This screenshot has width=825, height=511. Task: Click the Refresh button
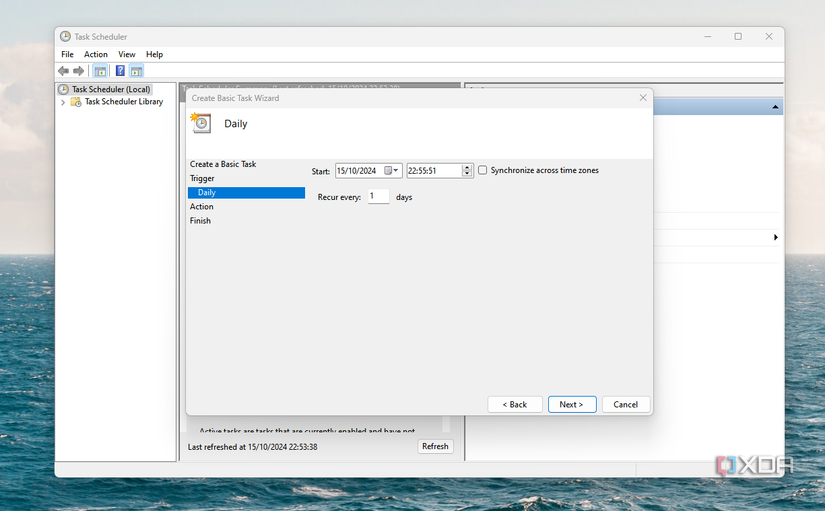click(435, 446)
